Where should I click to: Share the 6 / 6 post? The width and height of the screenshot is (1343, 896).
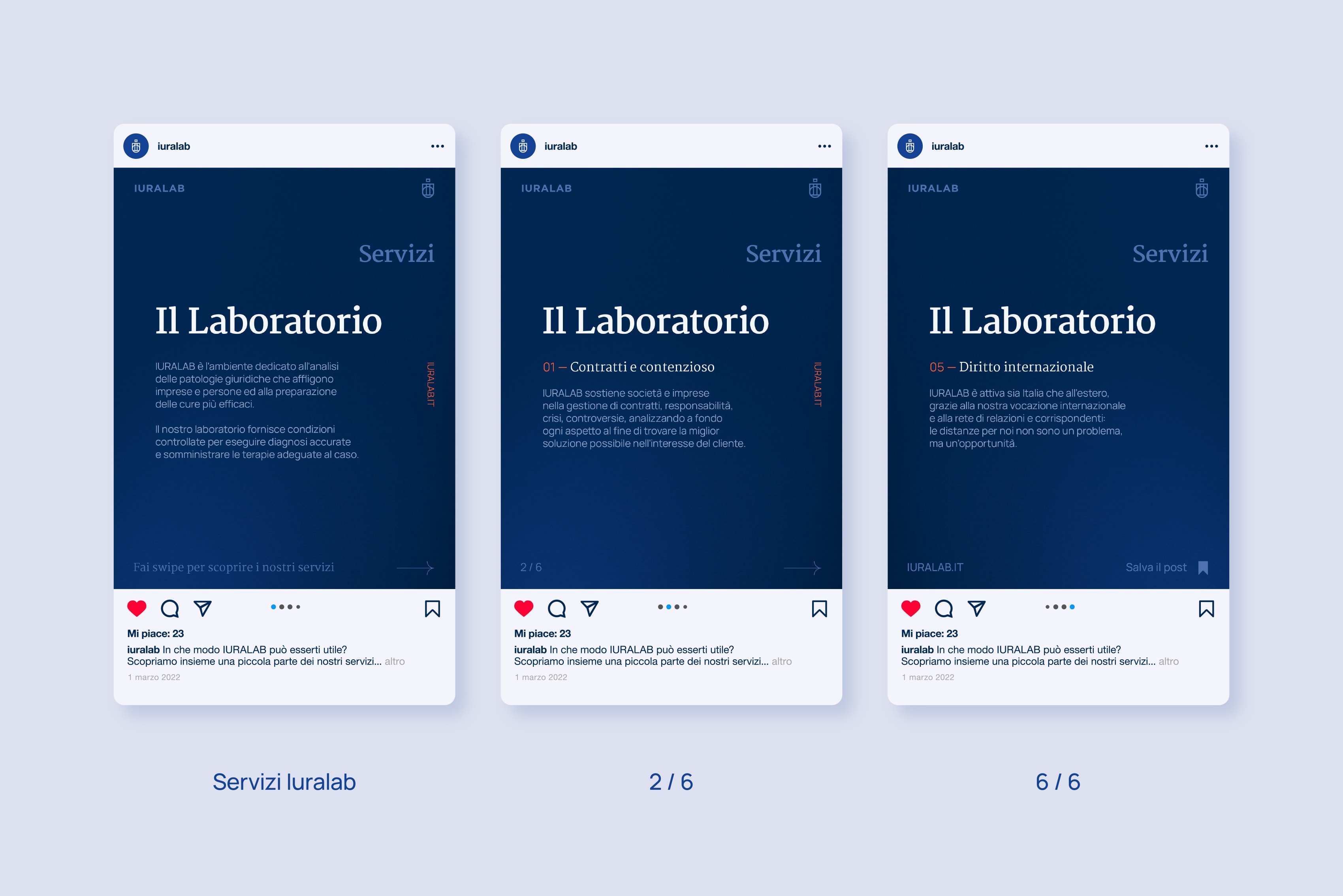point(977,608)
